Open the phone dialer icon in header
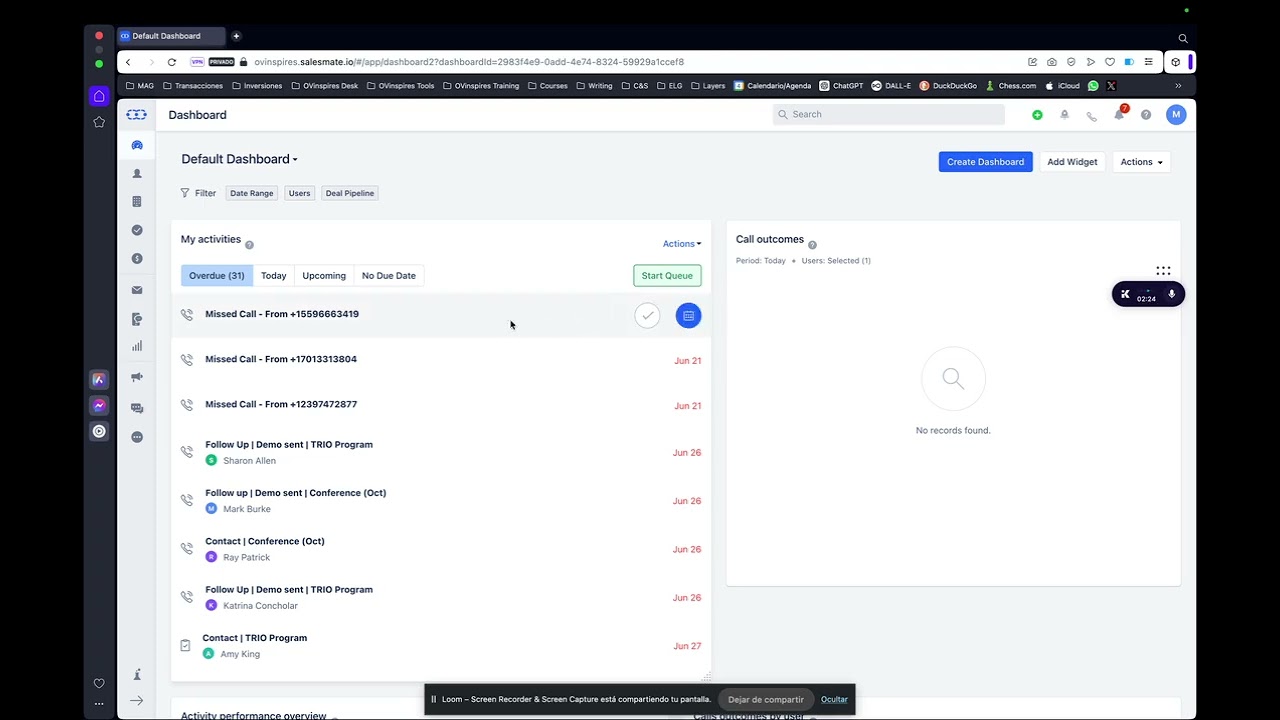Image resolution: width=1280 pixels, height=720 pixels. click(1092, 115)
